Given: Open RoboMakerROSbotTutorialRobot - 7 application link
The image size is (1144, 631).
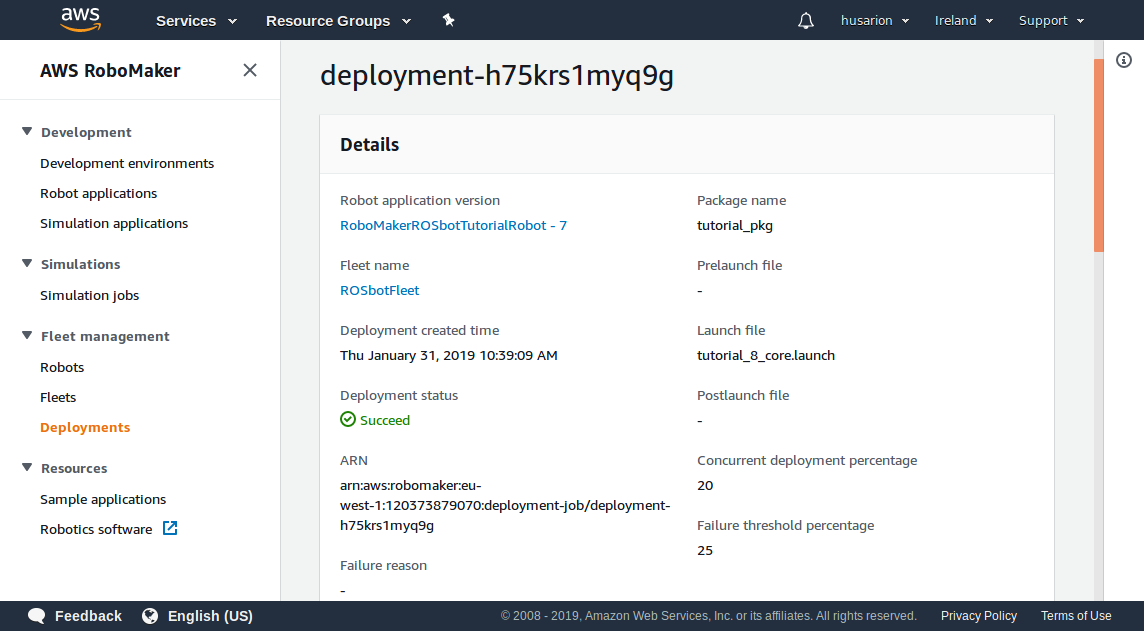Looking at the screenshot, I should (454, 225).
